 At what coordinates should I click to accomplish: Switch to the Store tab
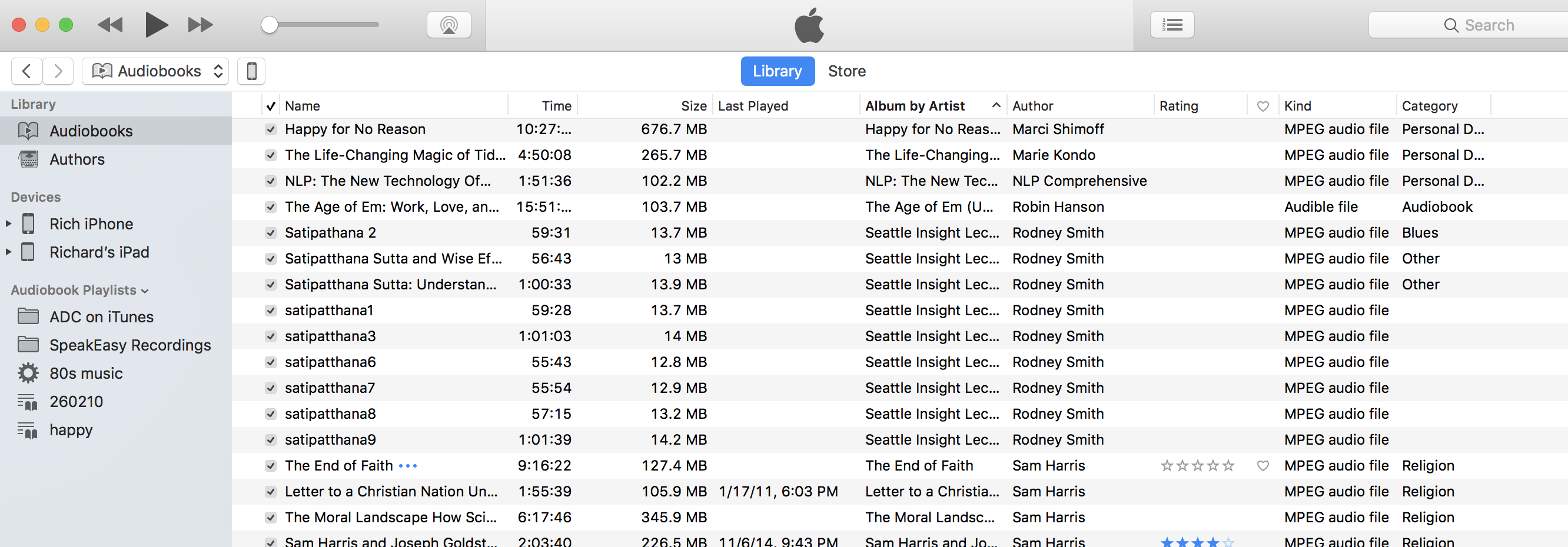point(846,71)
